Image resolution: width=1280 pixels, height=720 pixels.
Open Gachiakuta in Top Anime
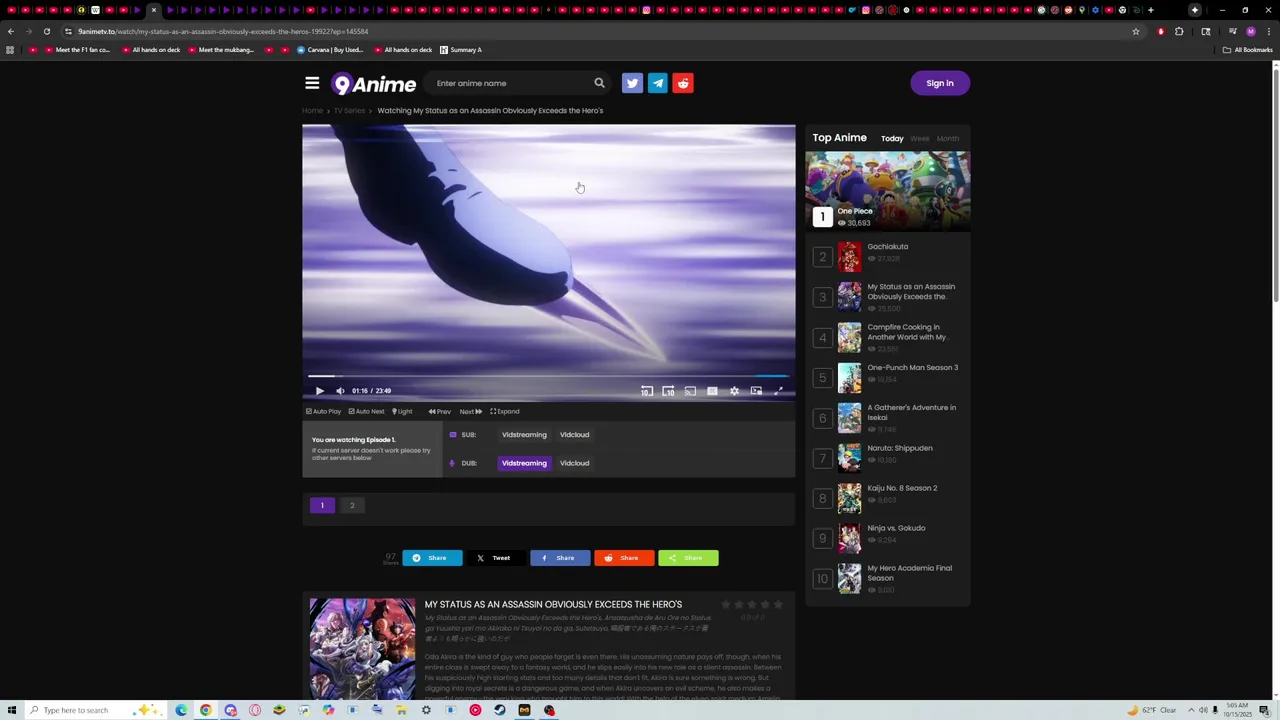click(x=888, y=247)
